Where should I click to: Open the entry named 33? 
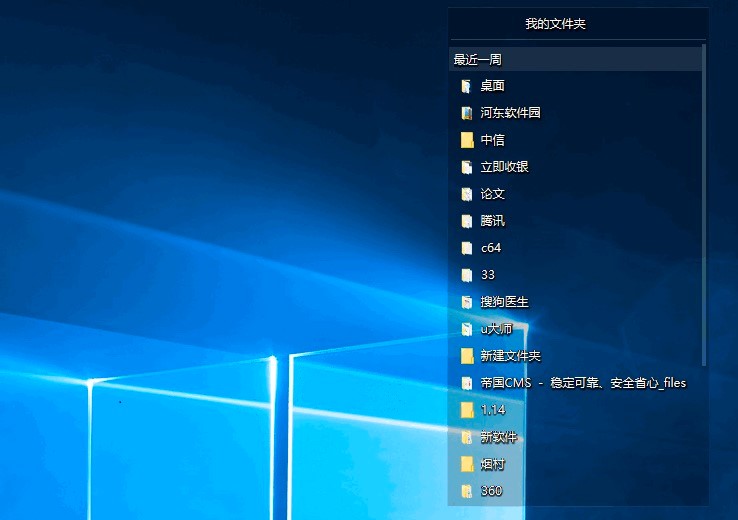[488, 275]
